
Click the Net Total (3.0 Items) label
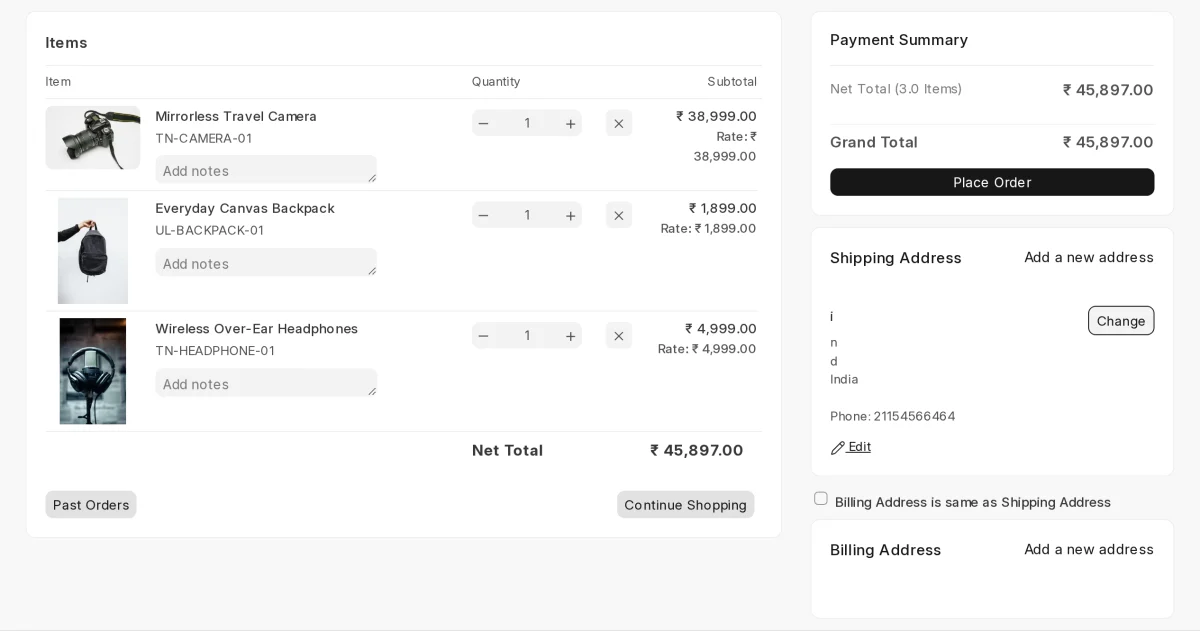tap(896, 89)
